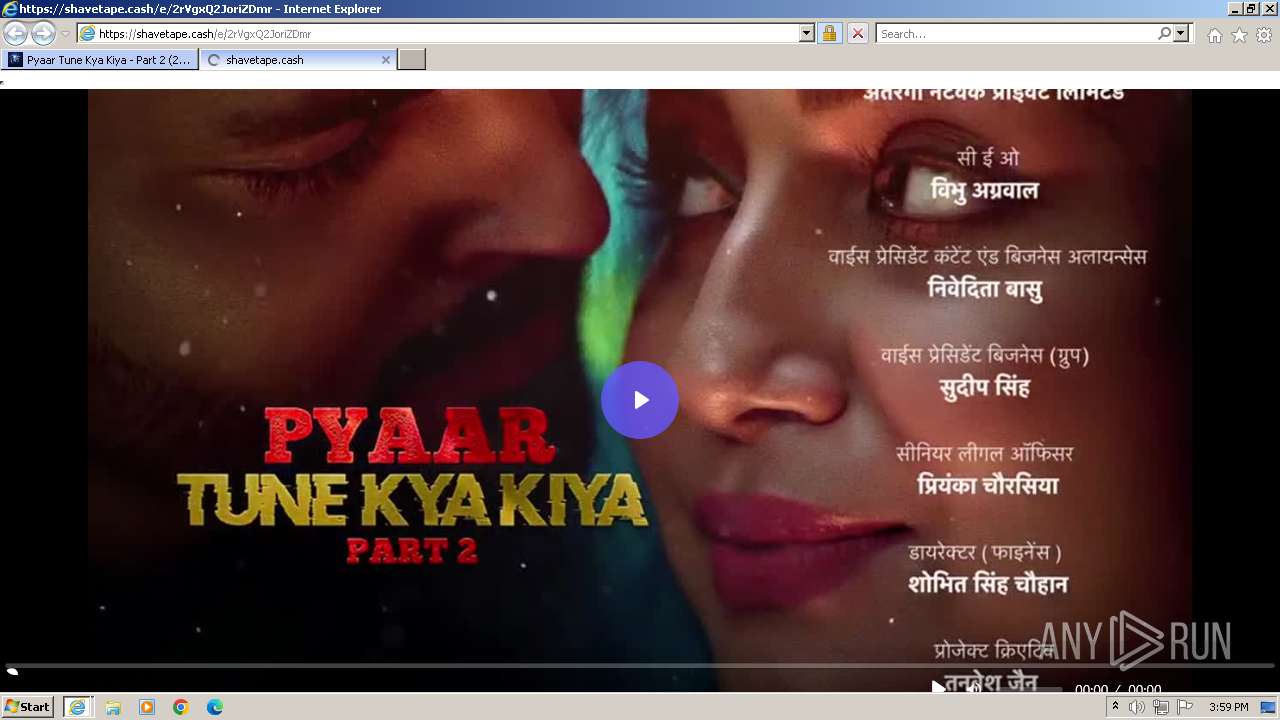Screen dimensions: 1280x720
Task: Expand the search provider dropdown arrow
Action: (x=1181, y=33)
